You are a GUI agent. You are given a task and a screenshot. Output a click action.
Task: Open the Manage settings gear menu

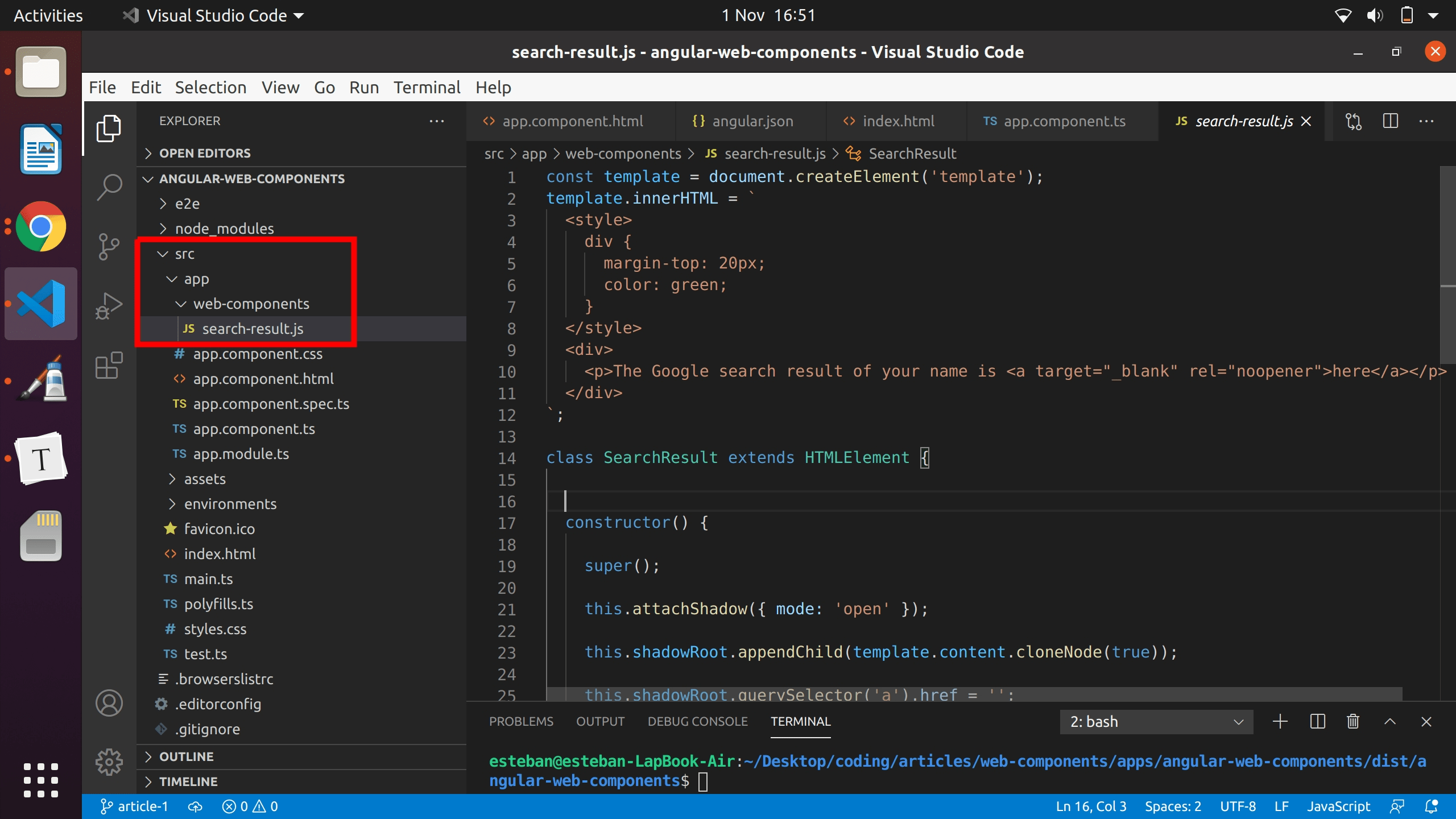click(x=108, y=762)
